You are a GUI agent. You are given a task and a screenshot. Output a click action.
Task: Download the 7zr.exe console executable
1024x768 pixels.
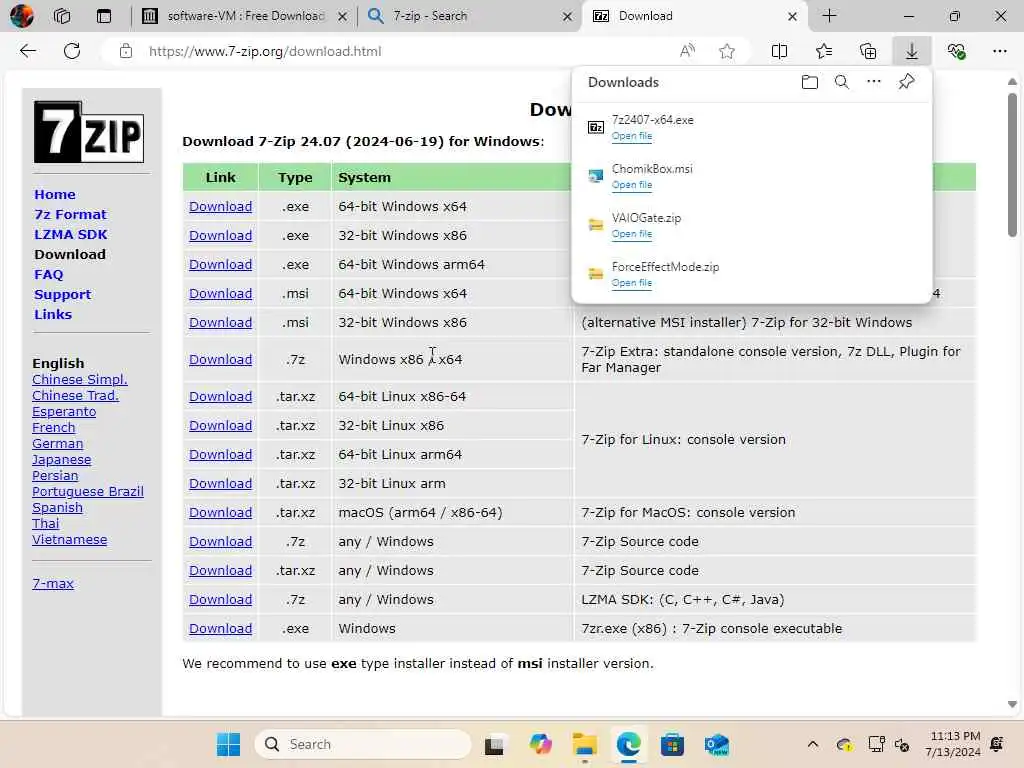pos(221,628)
